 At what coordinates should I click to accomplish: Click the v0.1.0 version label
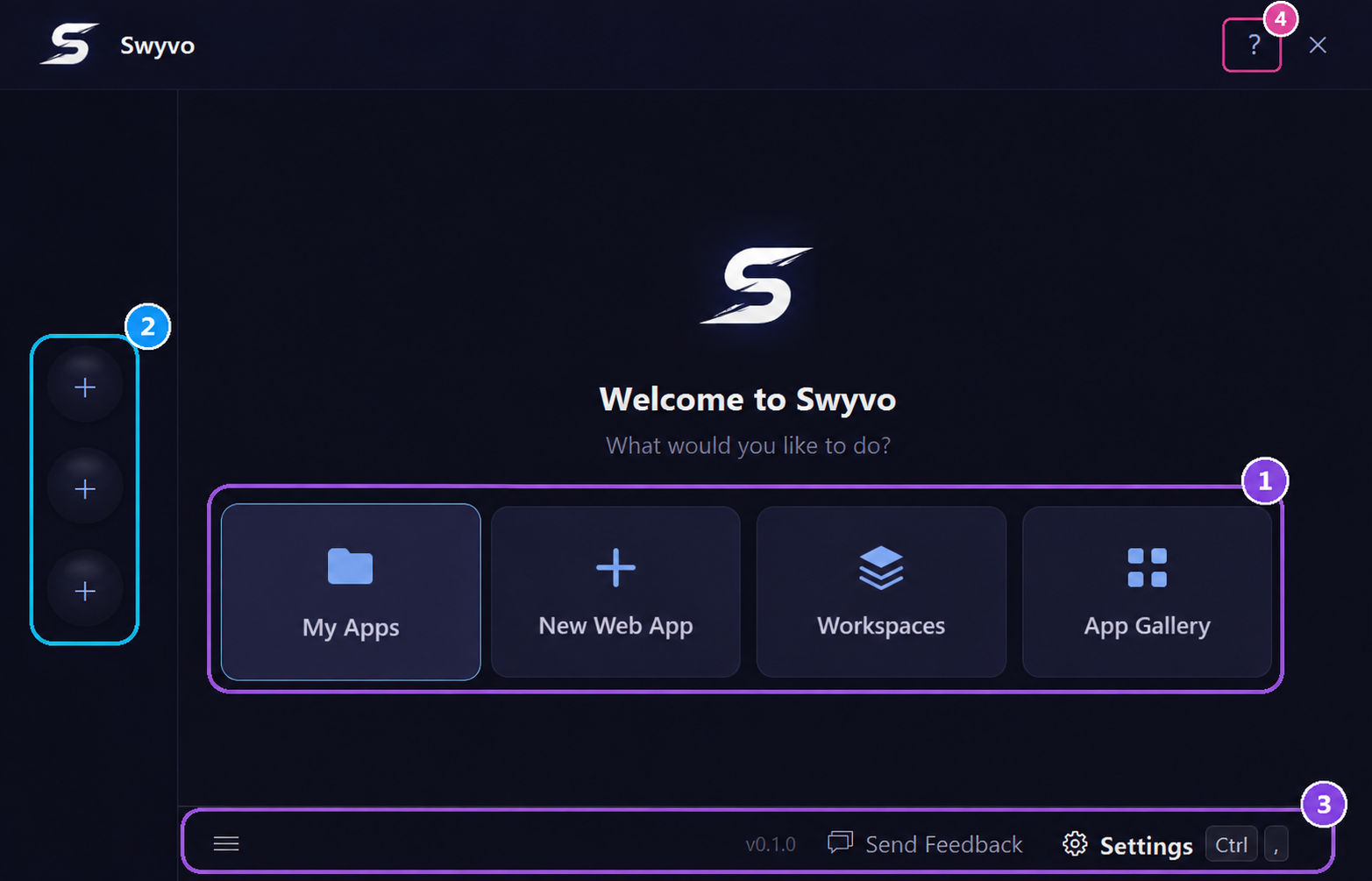(x=771, y=844)
